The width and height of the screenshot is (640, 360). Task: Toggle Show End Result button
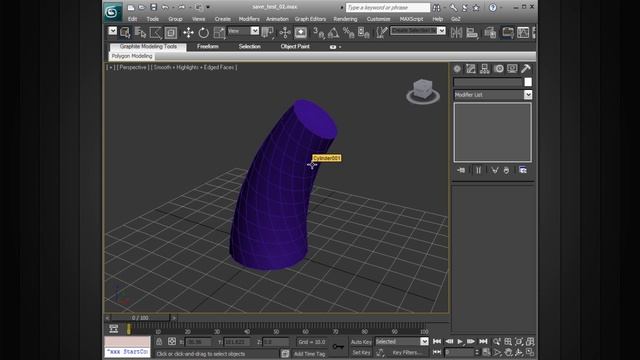(478, 170)
